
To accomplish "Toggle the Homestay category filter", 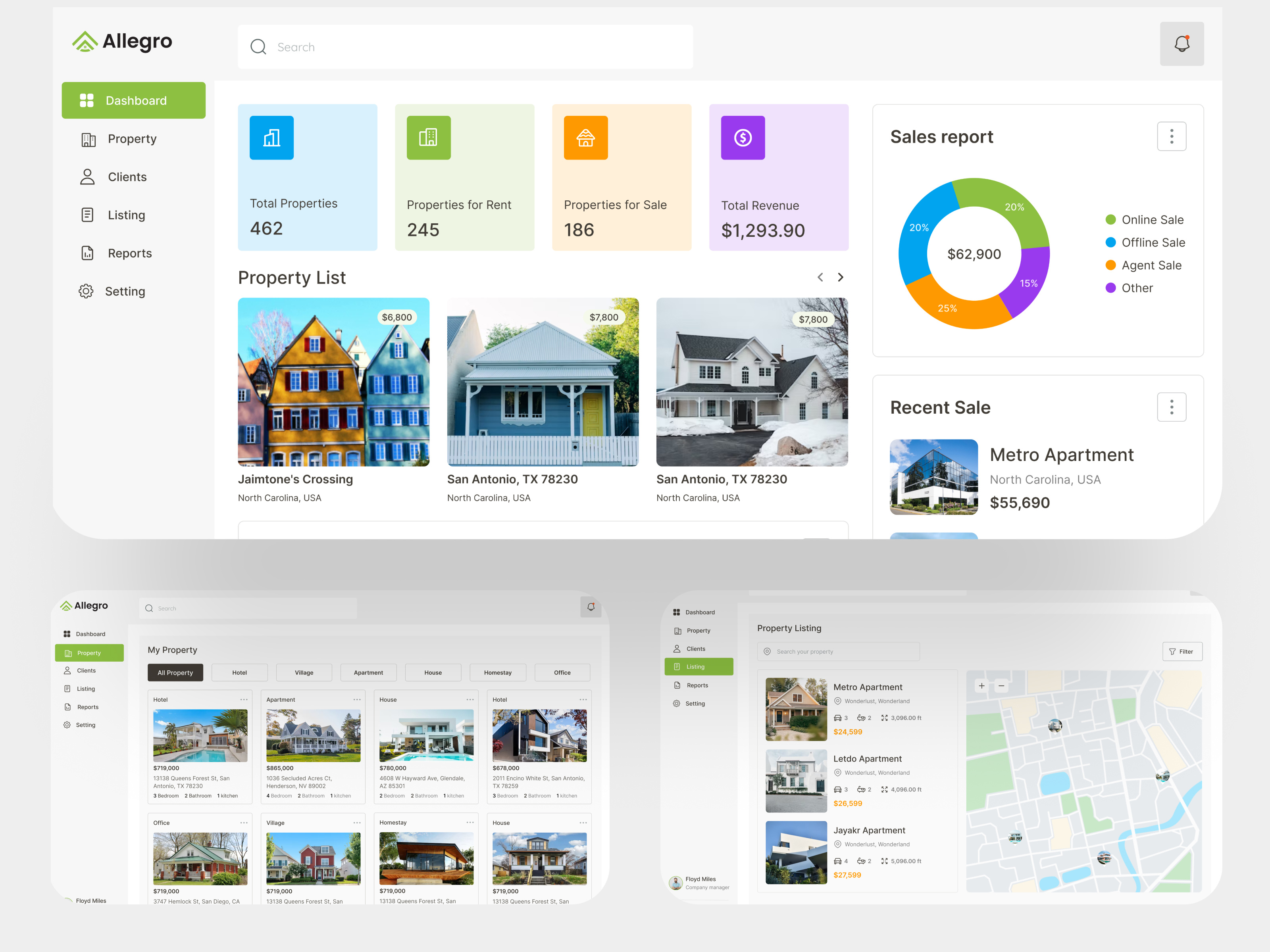I will tap(498, 672).
